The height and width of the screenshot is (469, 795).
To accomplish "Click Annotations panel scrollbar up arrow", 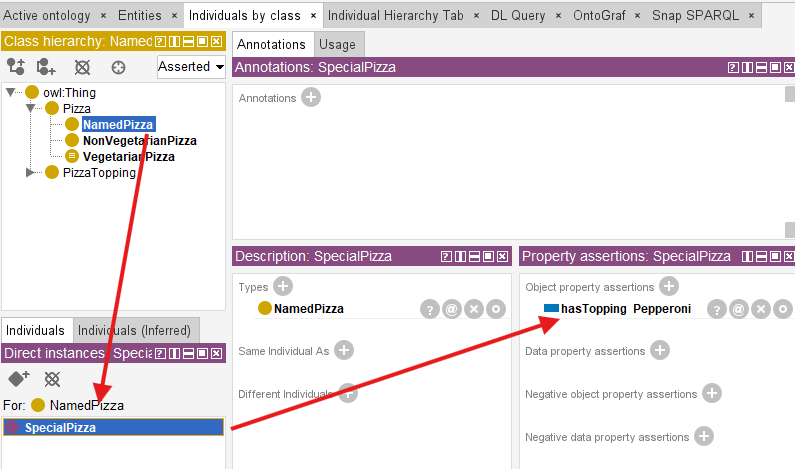I will (x=790, y=94).
